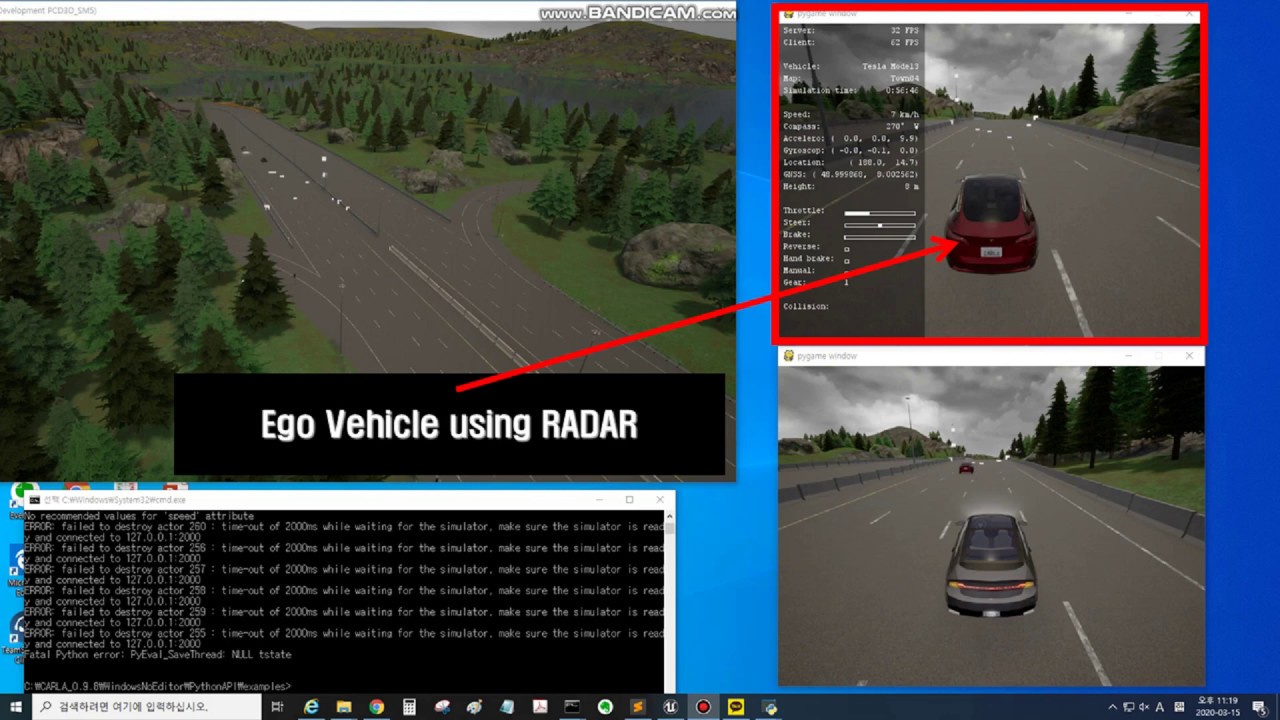Switch to Unreal Engine taskbar icon
Image resolution: width=1280 pixels, height=720 pixels.
[x=670, y=707]
